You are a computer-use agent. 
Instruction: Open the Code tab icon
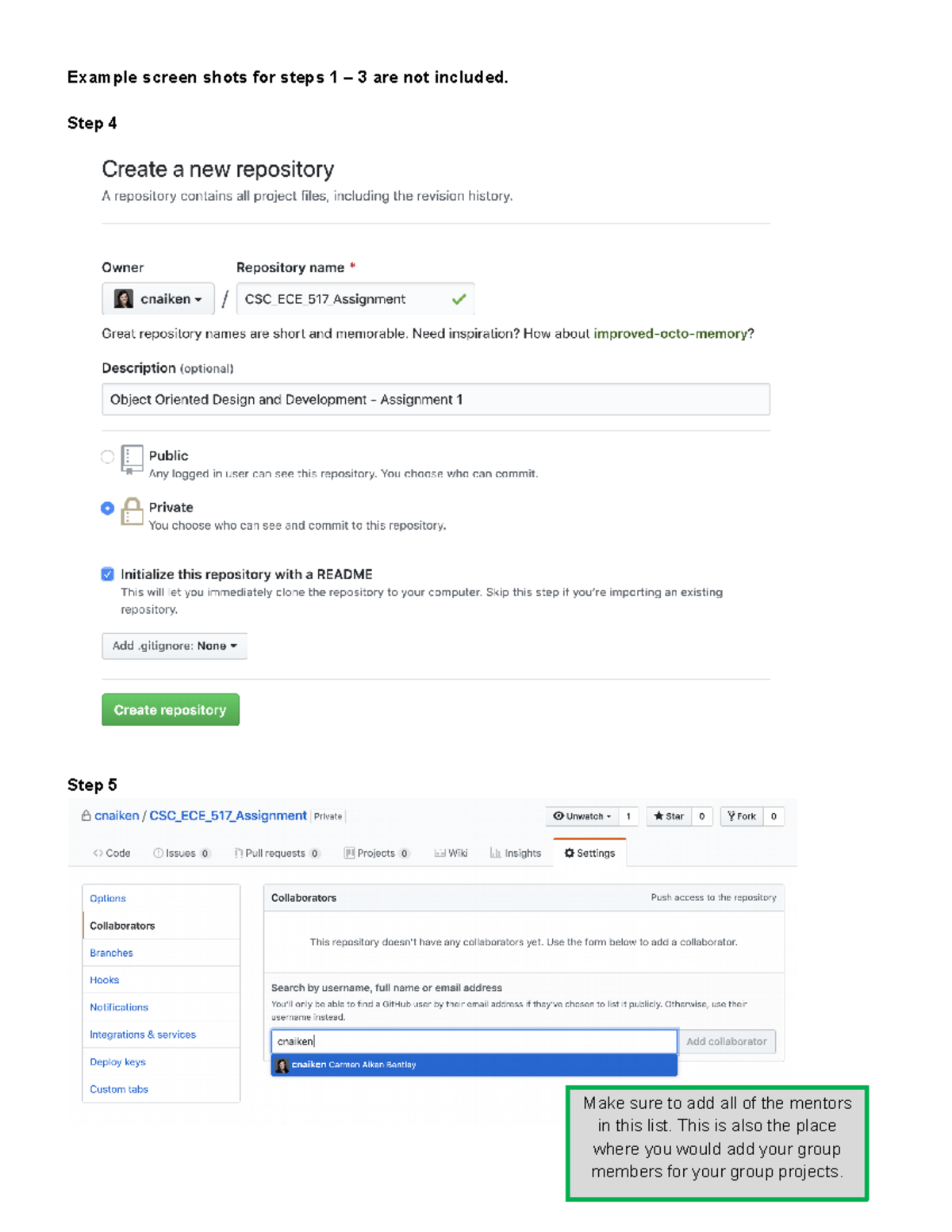tap(98, 853)
